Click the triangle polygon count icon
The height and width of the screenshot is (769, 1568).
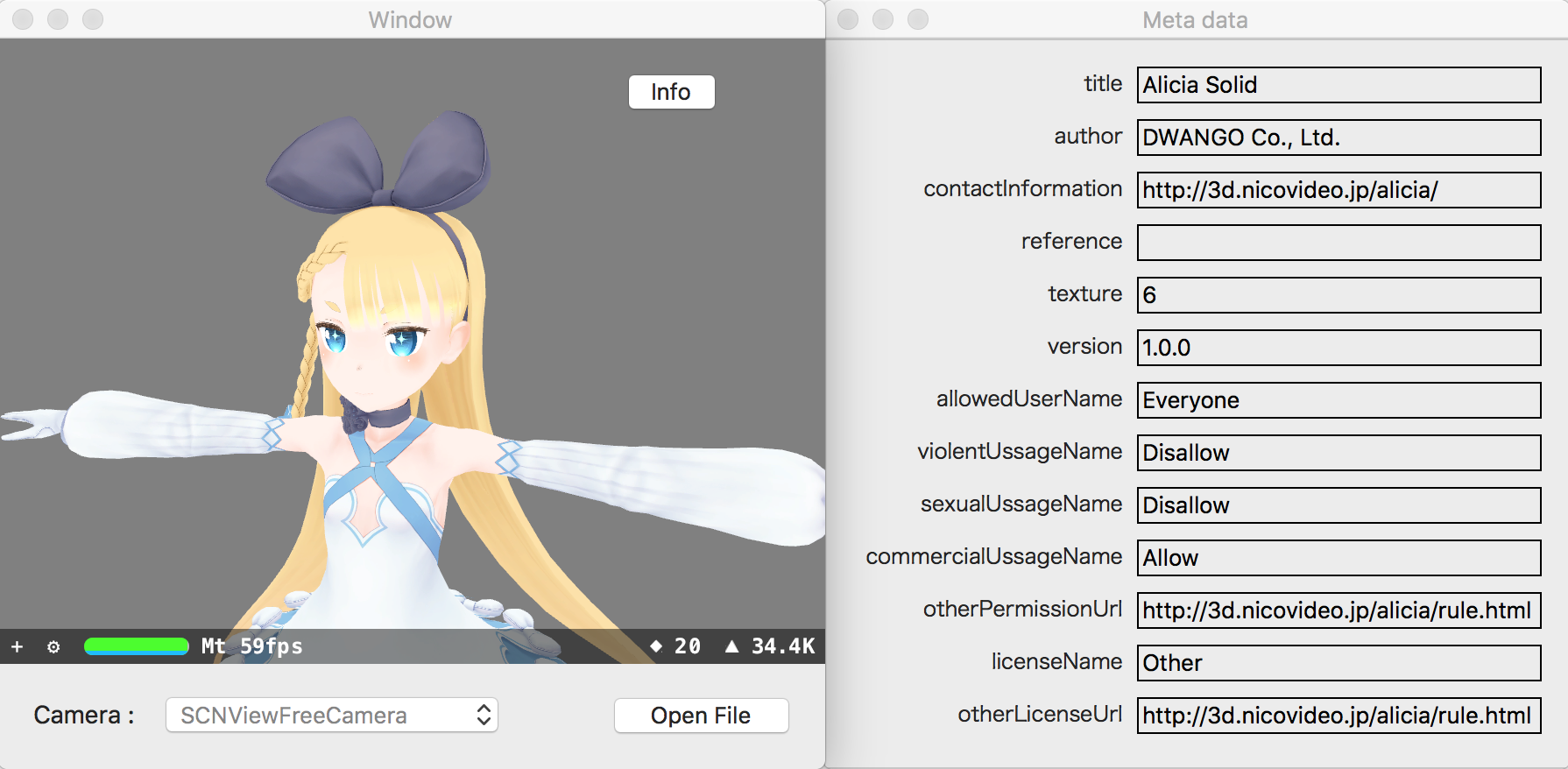coord(731,646)
